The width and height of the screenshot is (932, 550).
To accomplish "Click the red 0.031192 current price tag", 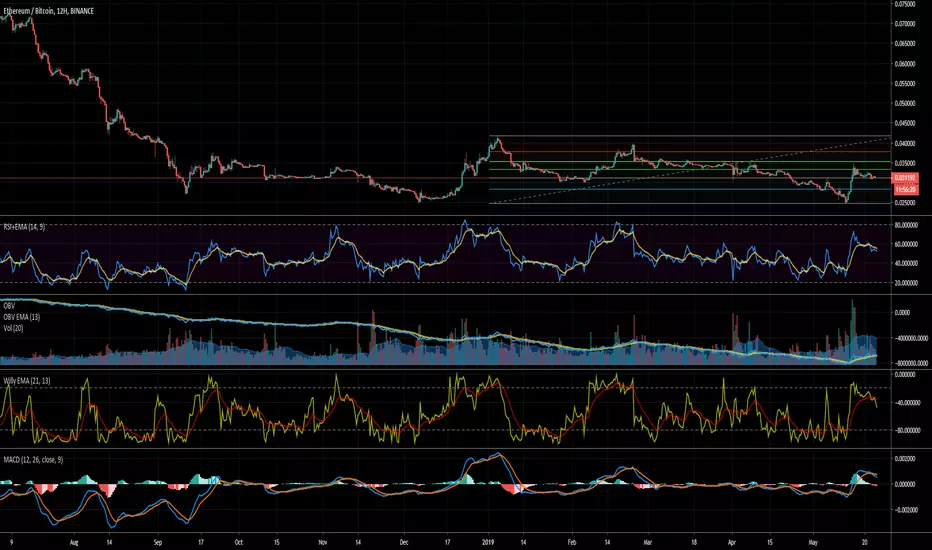I will coord(905,178).
